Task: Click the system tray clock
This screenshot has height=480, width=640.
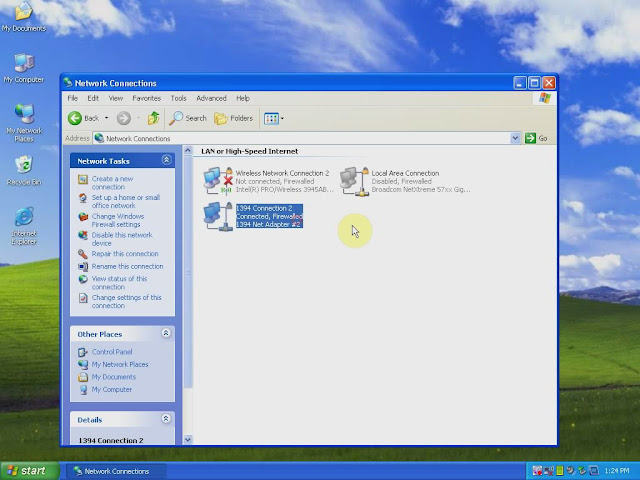Action: click(616, 471)
